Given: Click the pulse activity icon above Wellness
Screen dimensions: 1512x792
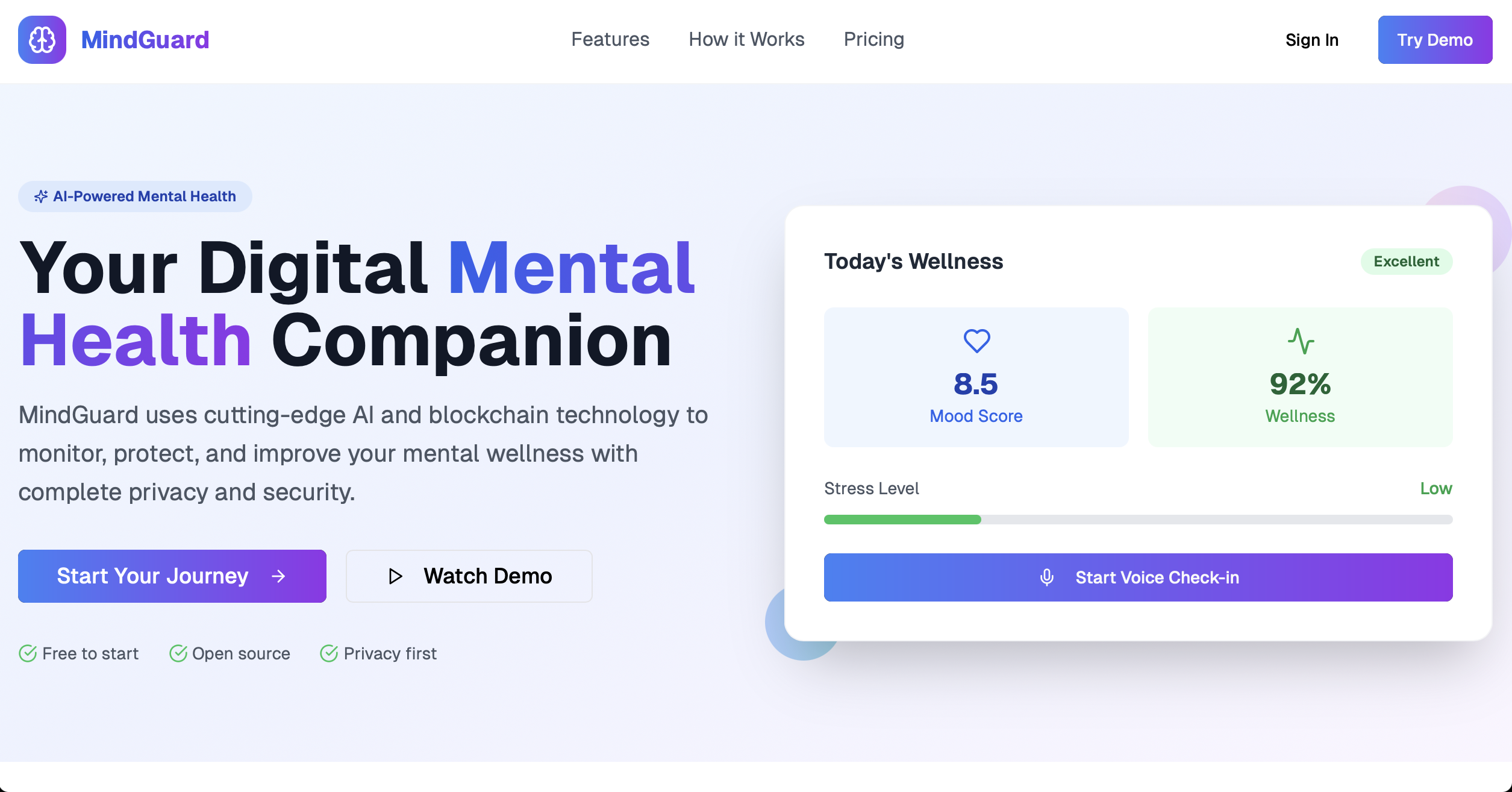Looking at the screenshot, I should pos(1301,341).
